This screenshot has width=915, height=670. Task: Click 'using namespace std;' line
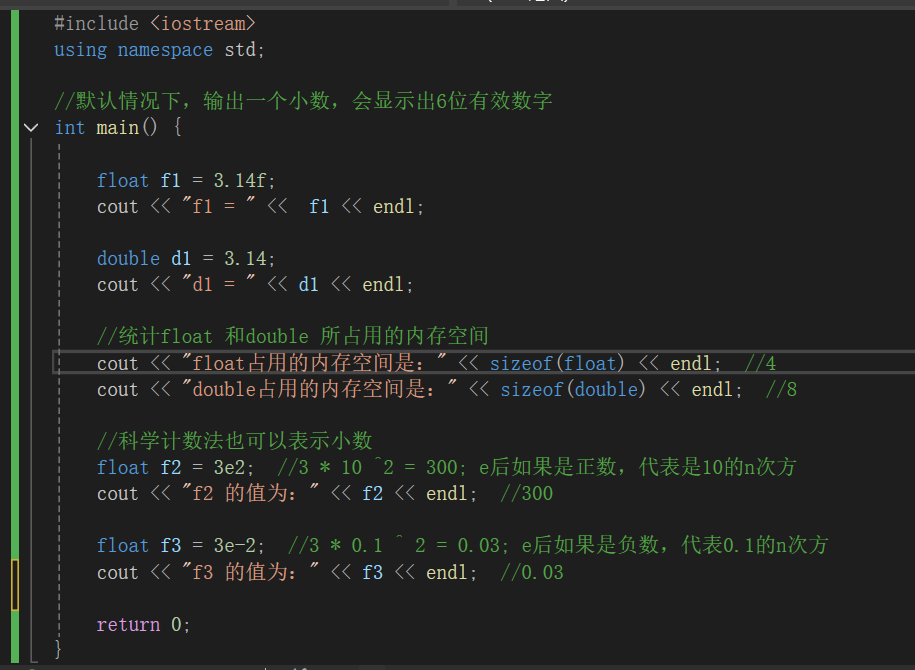tap(159, 50)
